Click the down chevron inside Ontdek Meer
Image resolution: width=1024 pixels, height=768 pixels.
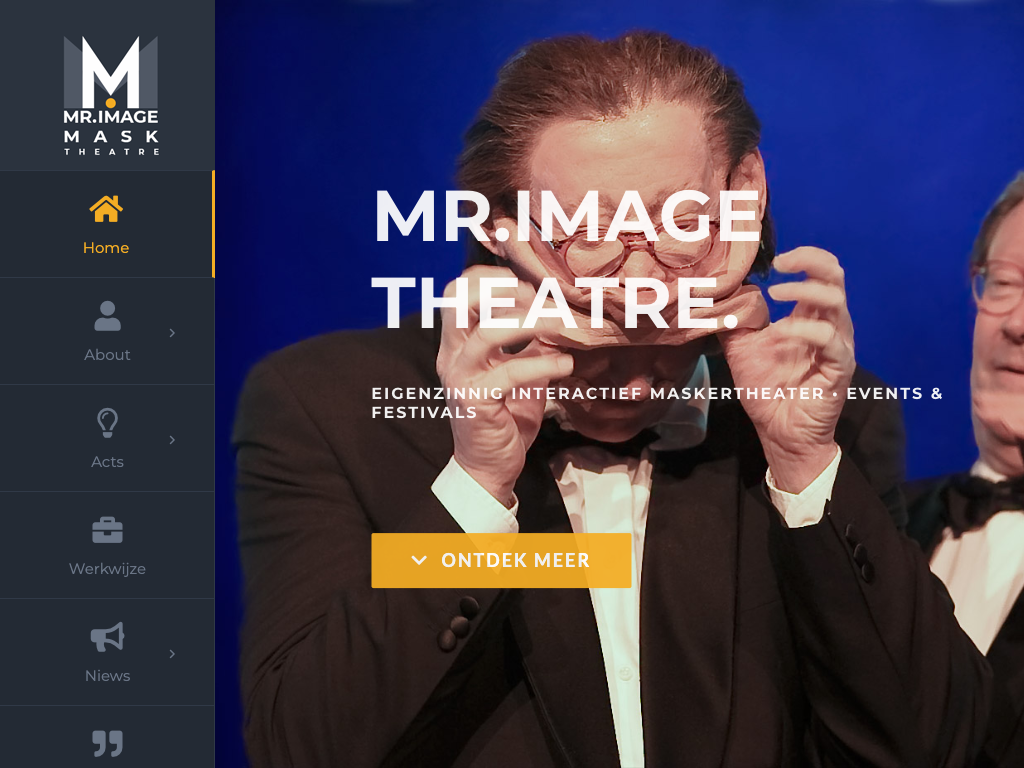[419, 560]
